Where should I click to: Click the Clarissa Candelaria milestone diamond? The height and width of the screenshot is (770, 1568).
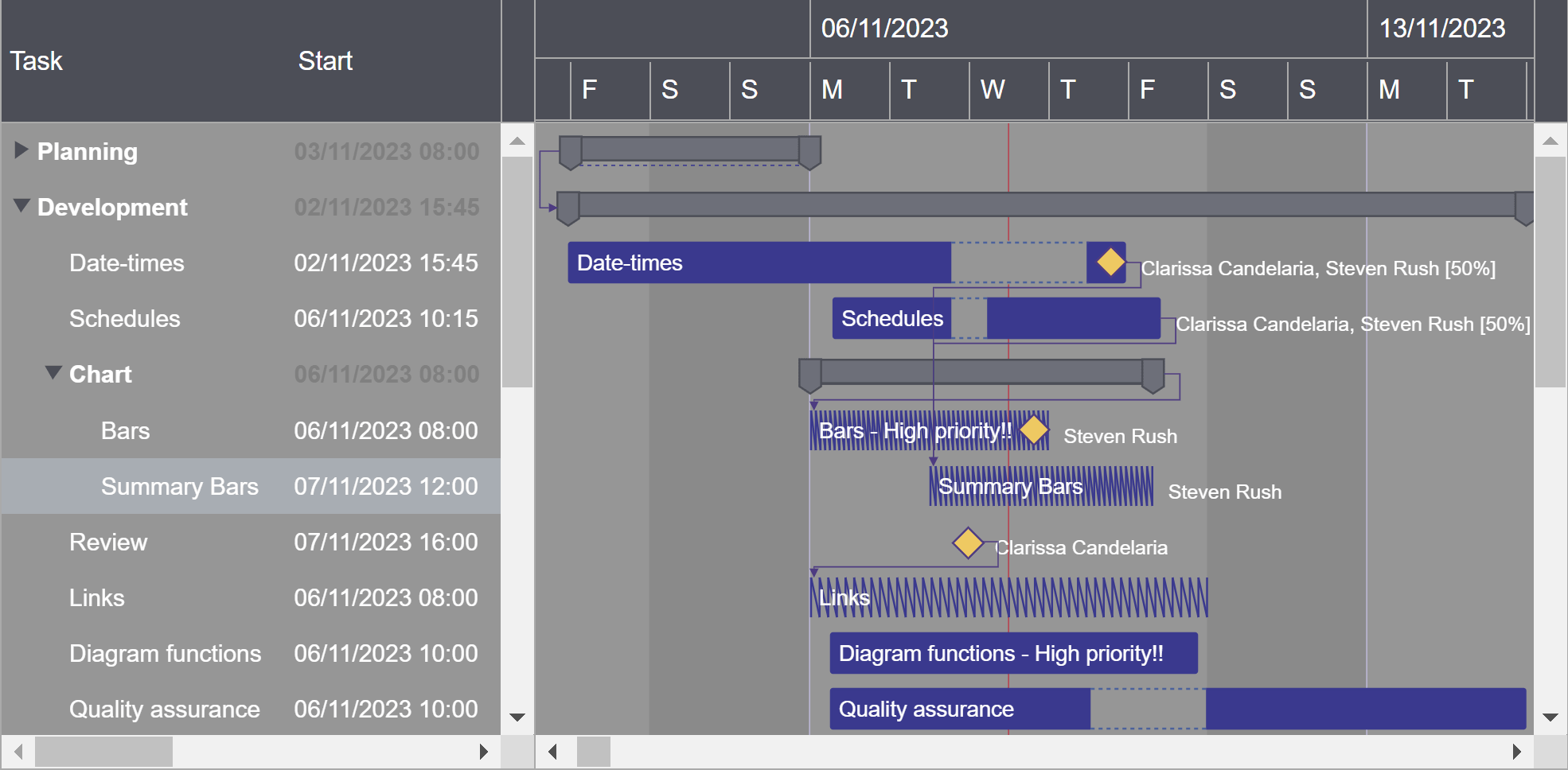tap(968, 544)
